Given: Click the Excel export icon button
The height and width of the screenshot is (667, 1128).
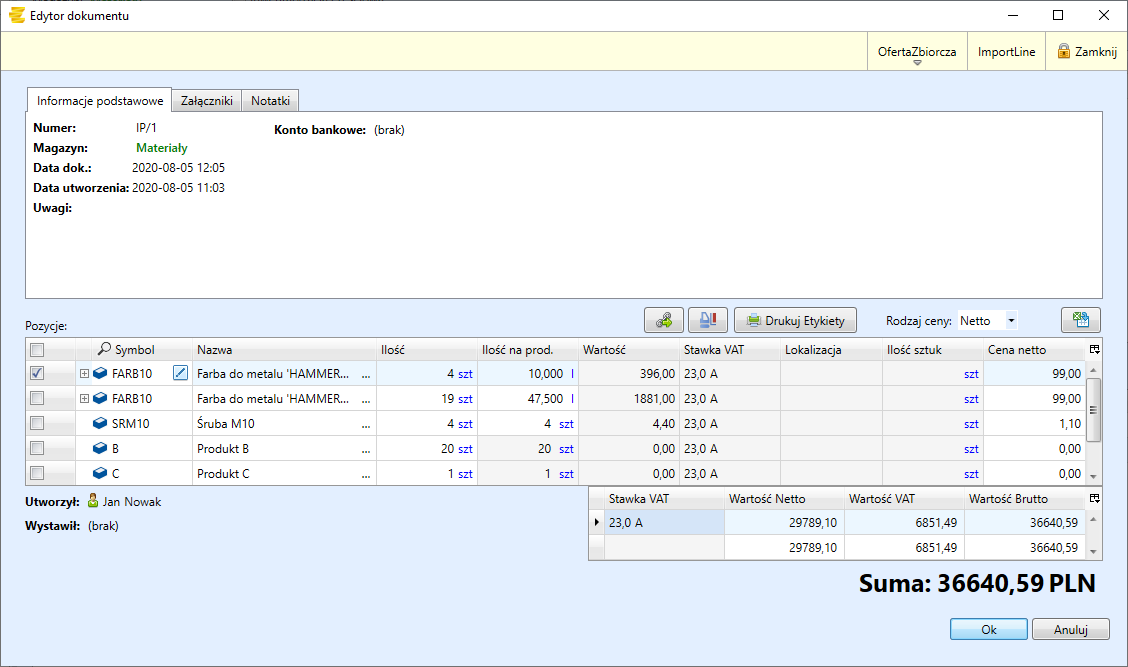Looking at the screenshot, I should click(x=1080, y=321).
